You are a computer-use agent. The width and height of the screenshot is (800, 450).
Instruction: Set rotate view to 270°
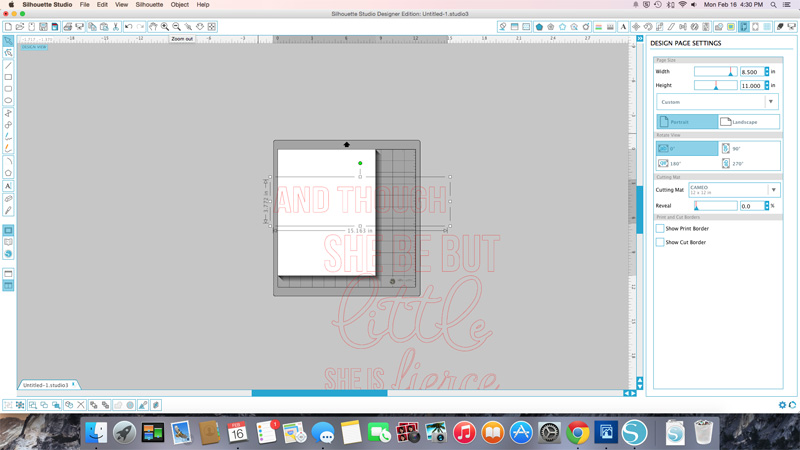[x=749, y=163]
